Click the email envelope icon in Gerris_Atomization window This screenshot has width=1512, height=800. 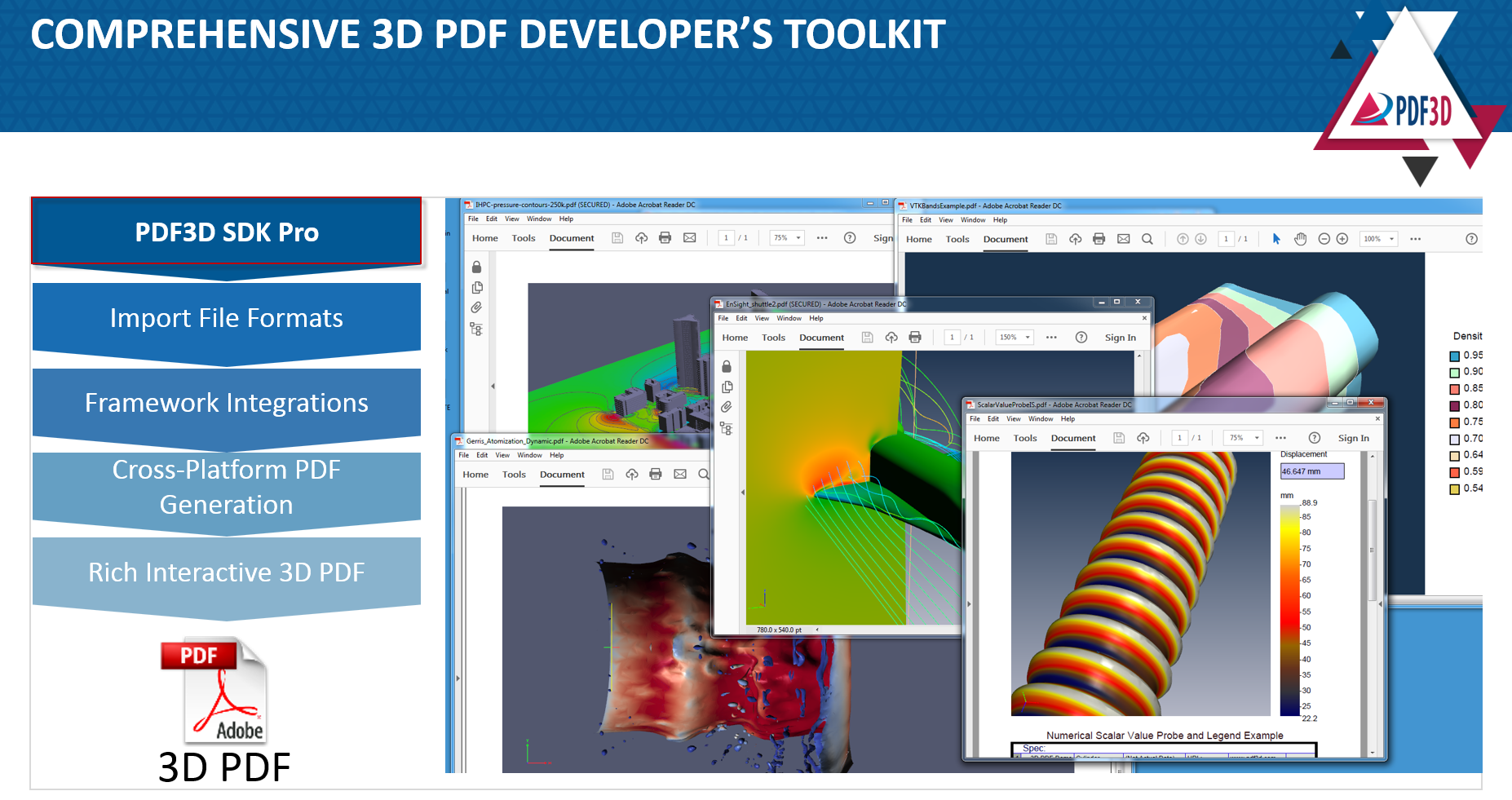[680, 474]
